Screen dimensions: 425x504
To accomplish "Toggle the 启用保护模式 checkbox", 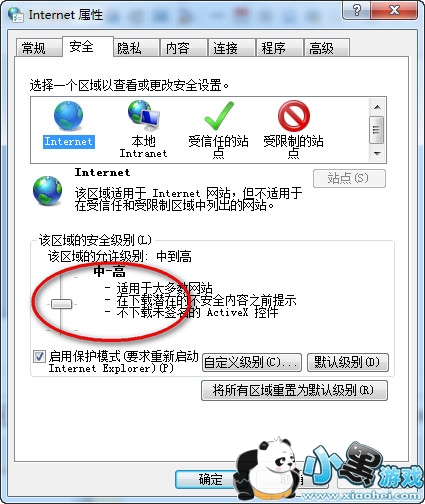I will (39, 357).
